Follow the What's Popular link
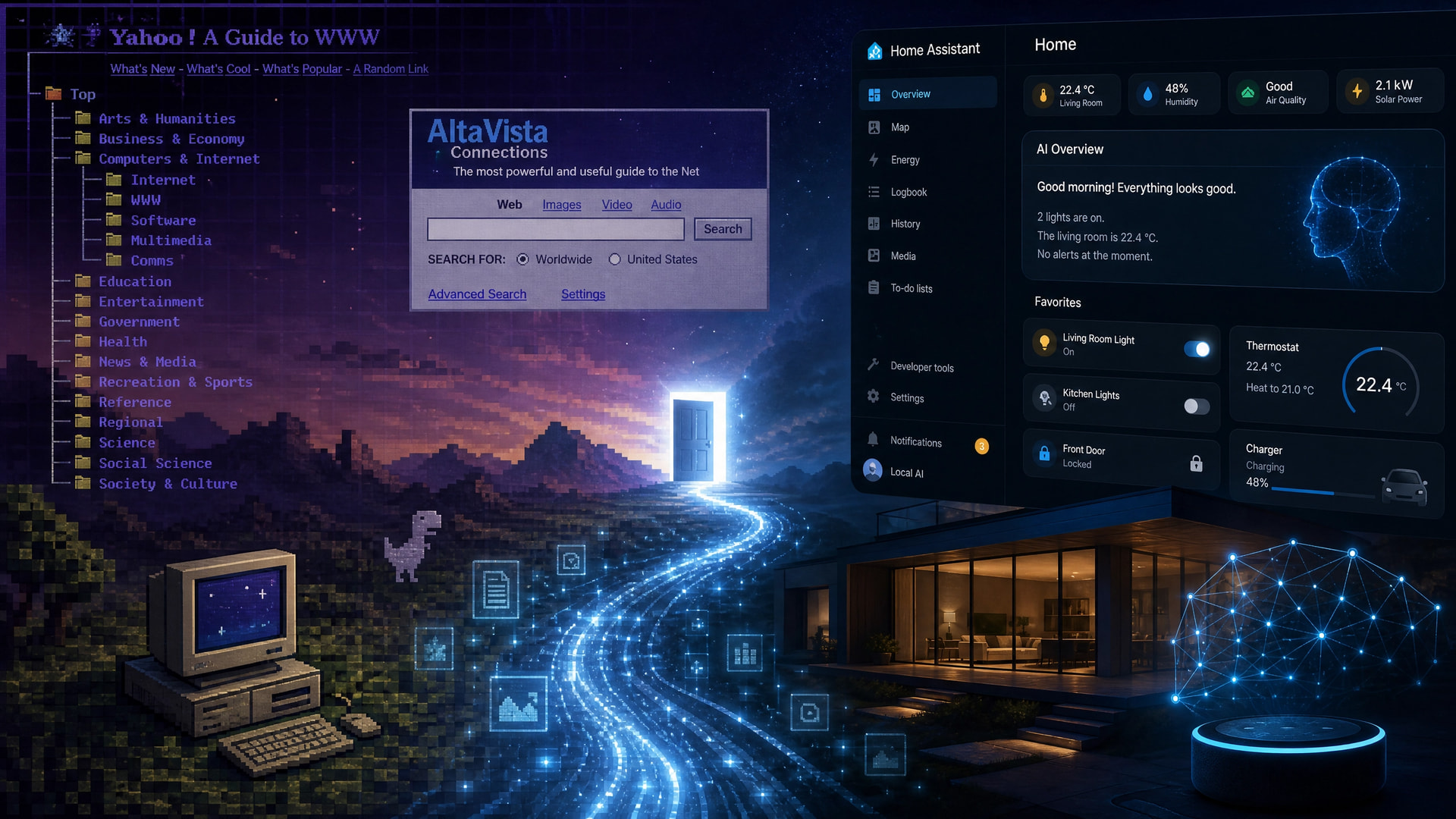 point(302,69)
